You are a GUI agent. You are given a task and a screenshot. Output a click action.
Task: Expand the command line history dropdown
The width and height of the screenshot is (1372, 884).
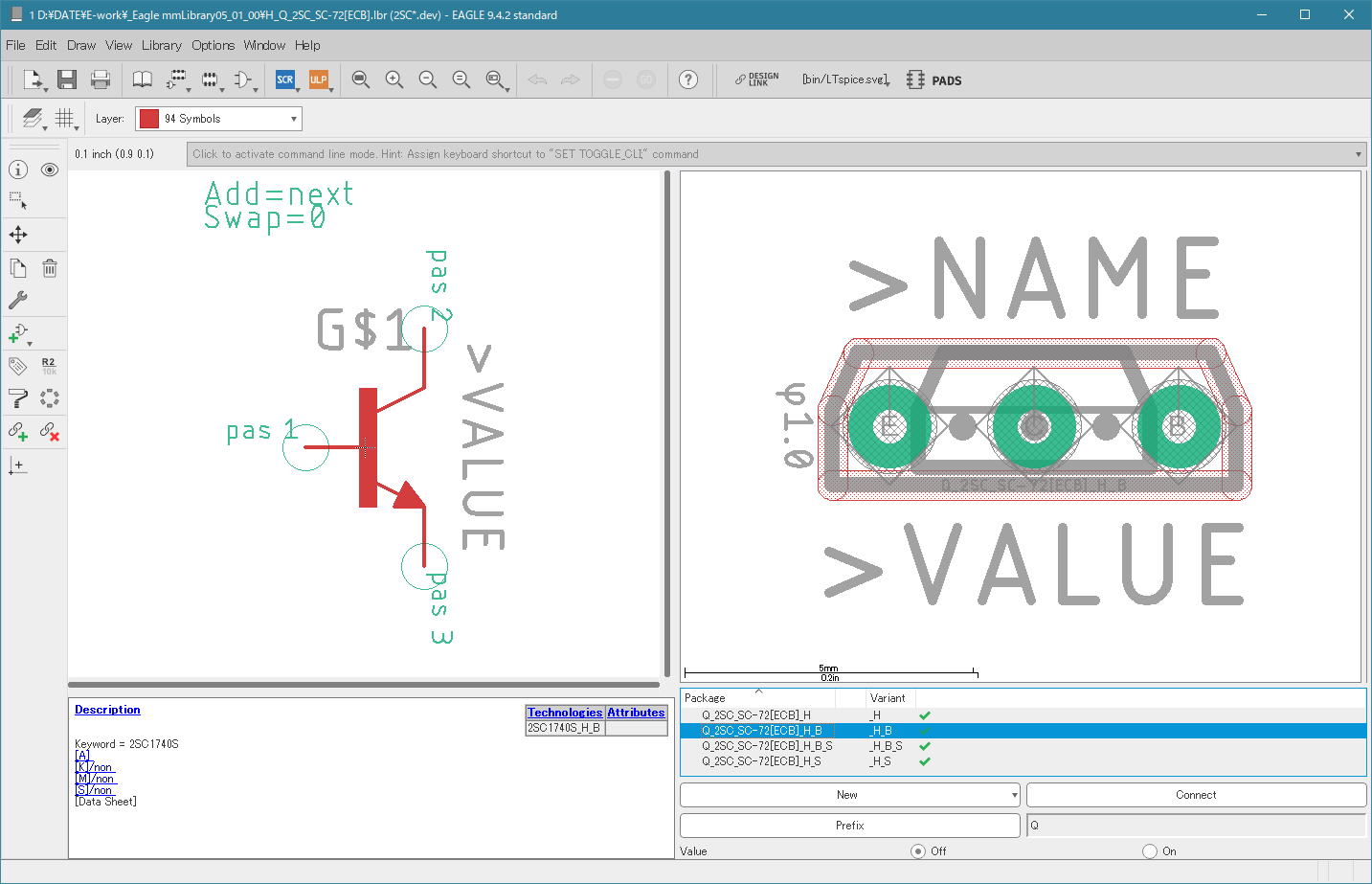point(1358,154)
